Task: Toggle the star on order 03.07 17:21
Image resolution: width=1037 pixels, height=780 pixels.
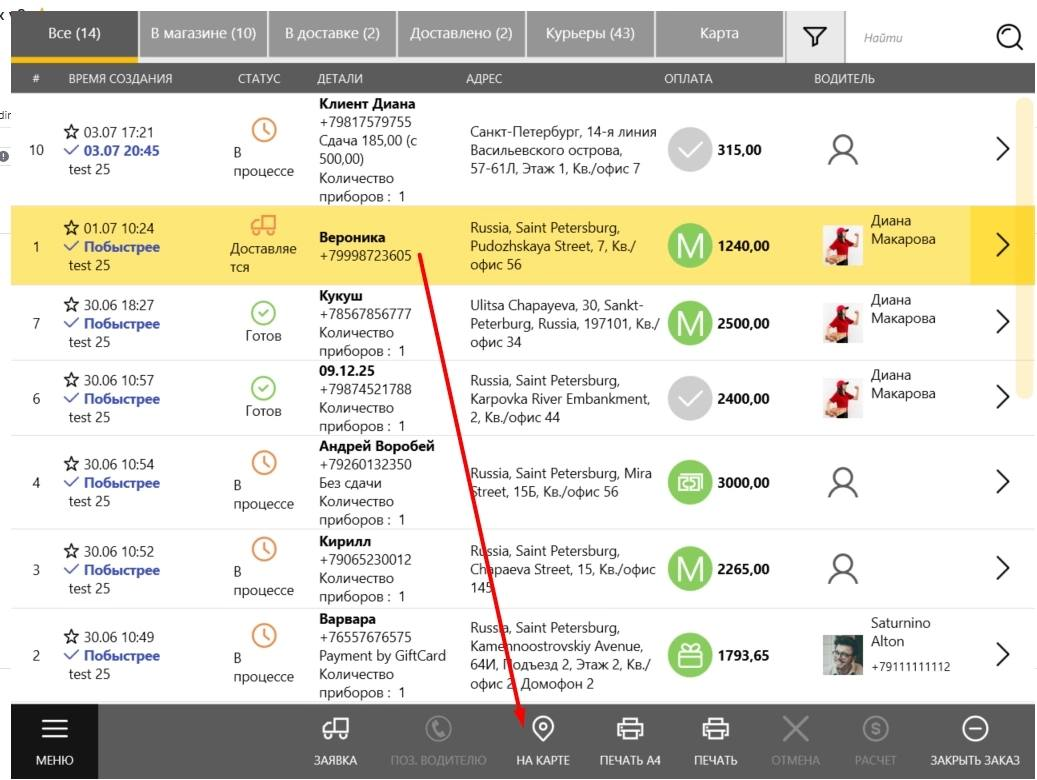Action: pos(71,132)
